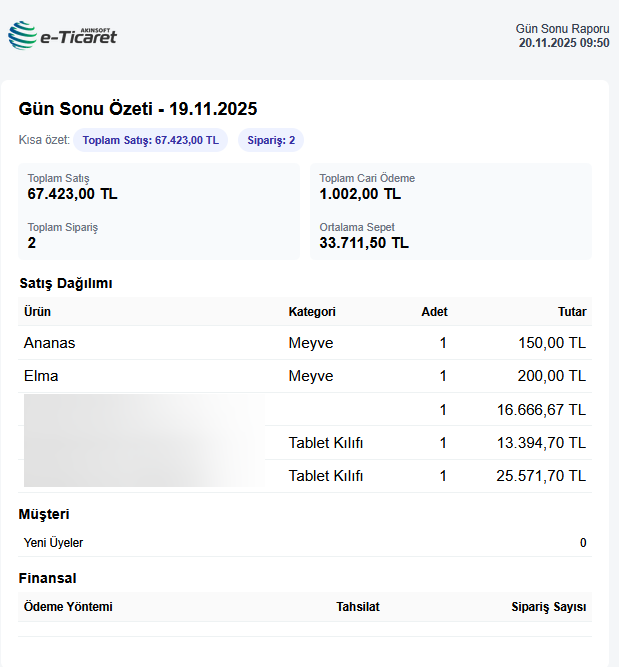
Task: Click the "Gün Sonu Özeti - 19.11.2025" title
Action: click(138, 109)
